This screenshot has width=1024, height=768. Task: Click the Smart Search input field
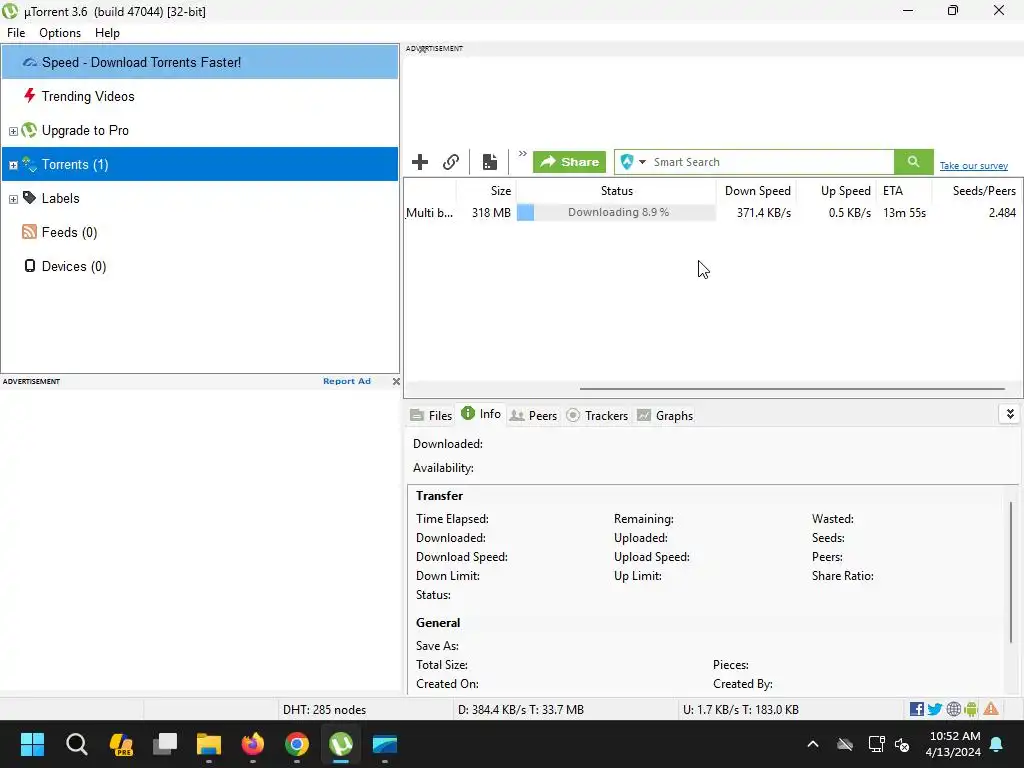coord(772,162)
